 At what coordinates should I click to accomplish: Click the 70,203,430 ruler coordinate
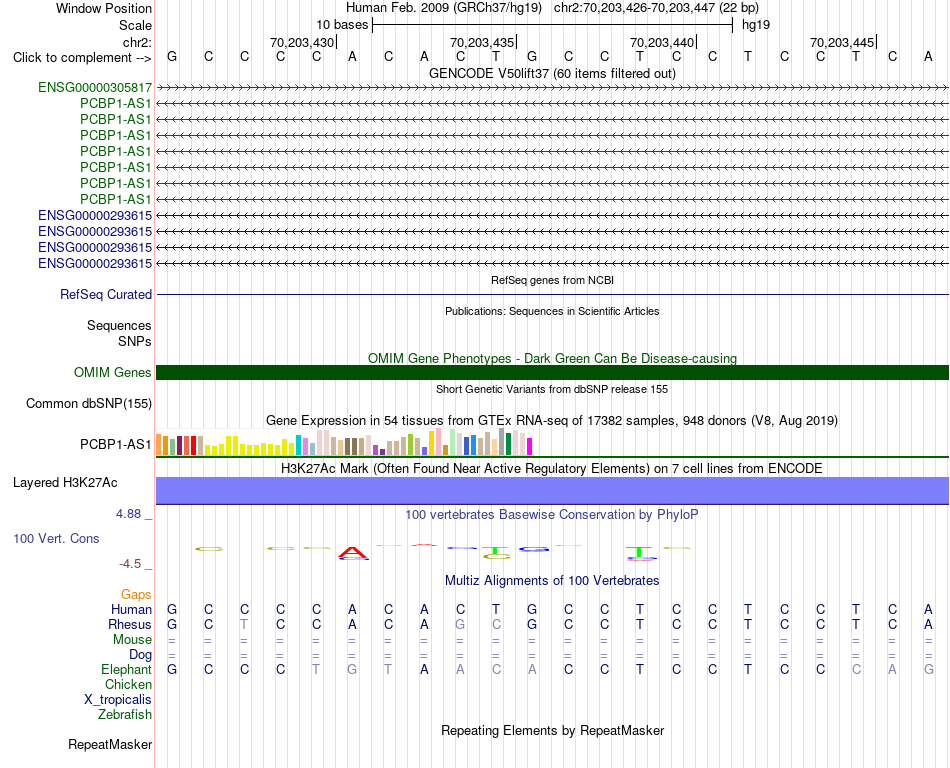[302, 42]
